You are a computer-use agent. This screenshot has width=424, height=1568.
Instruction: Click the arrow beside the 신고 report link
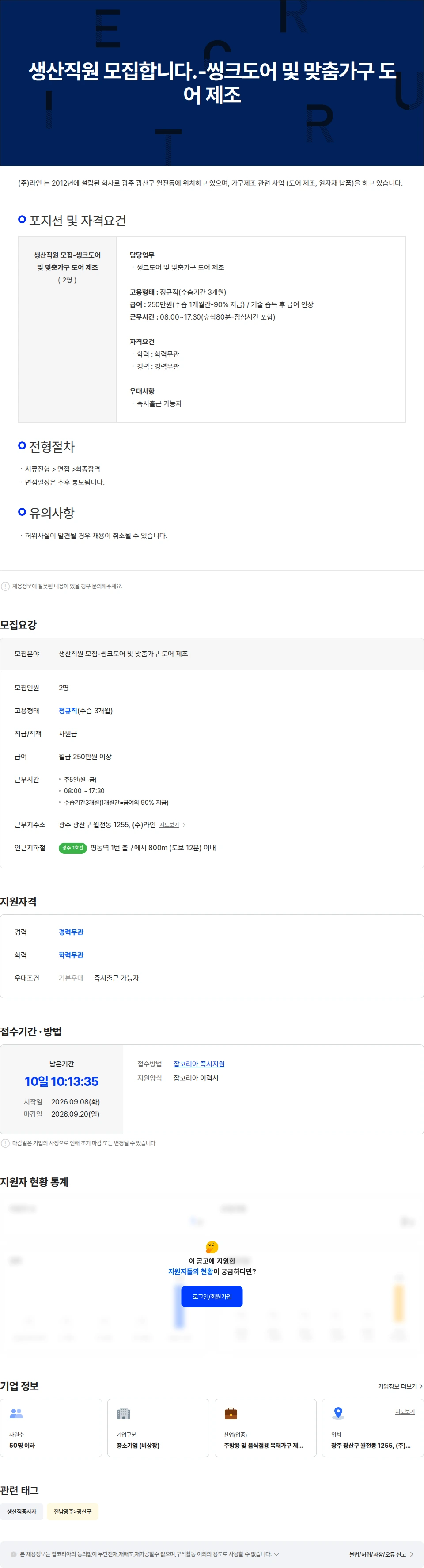(x=411, y=1554)
